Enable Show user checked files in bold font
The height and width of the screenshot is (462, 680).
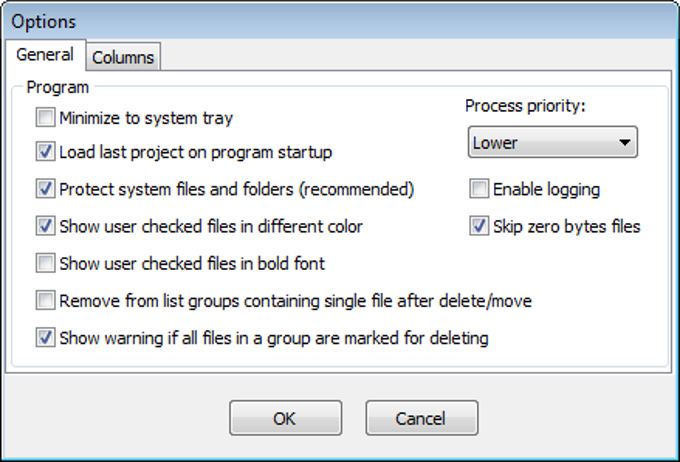coord(45,264)
